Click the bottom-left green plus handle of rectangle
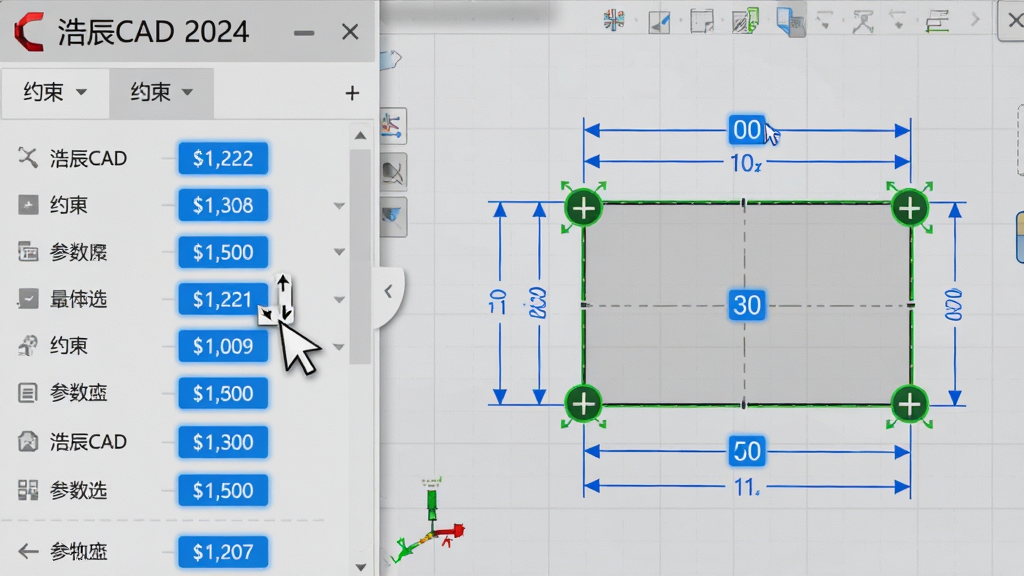The height and width of the screenshot is (576, 1024). coord(583,404)
